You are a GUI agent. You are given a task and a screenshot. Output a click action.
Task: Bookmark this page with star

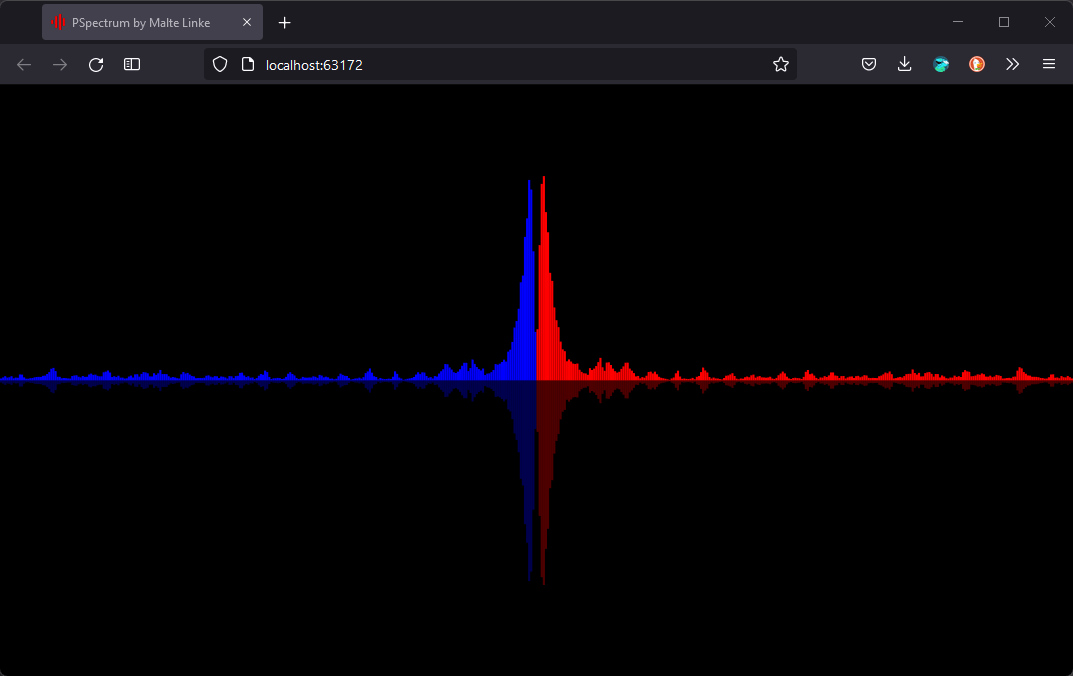coord(781,64)
